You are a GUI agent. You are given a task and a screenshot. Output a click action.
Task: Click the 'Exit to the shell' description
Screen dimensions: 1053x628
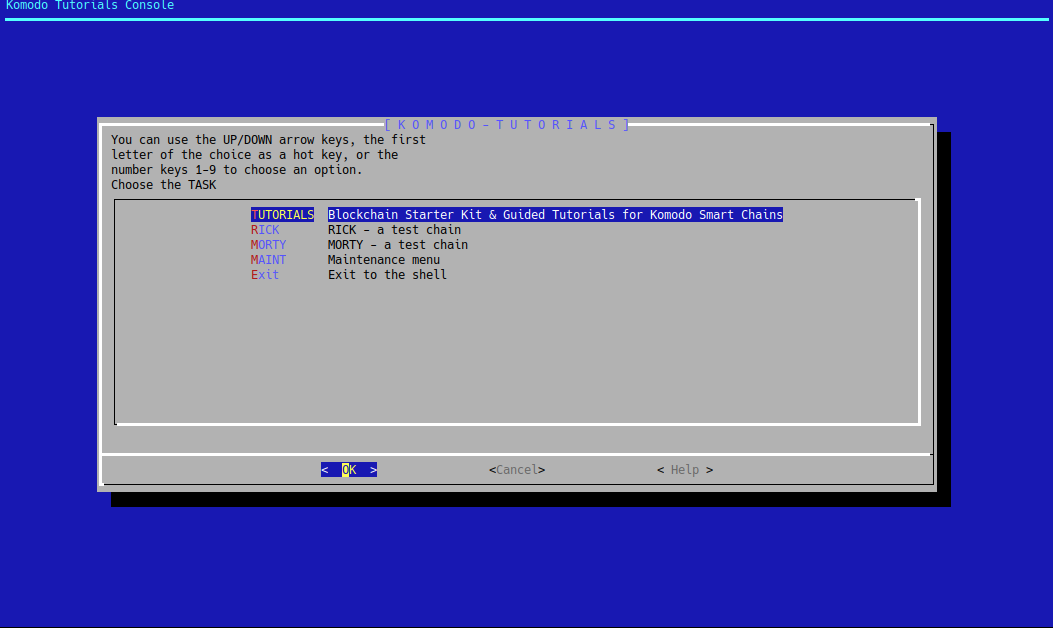tap(387, 275)
